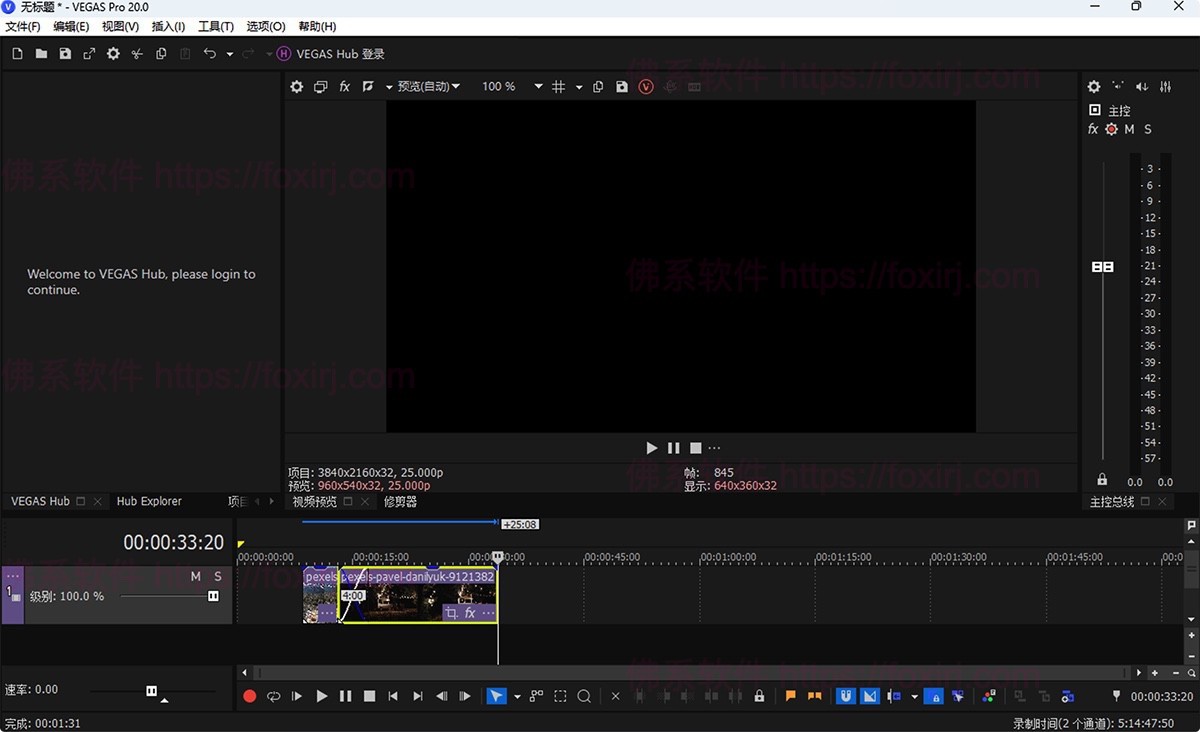Open project properties gear in main toolbar
Viewport: 1200px width, 732px height.
[113, 54]
